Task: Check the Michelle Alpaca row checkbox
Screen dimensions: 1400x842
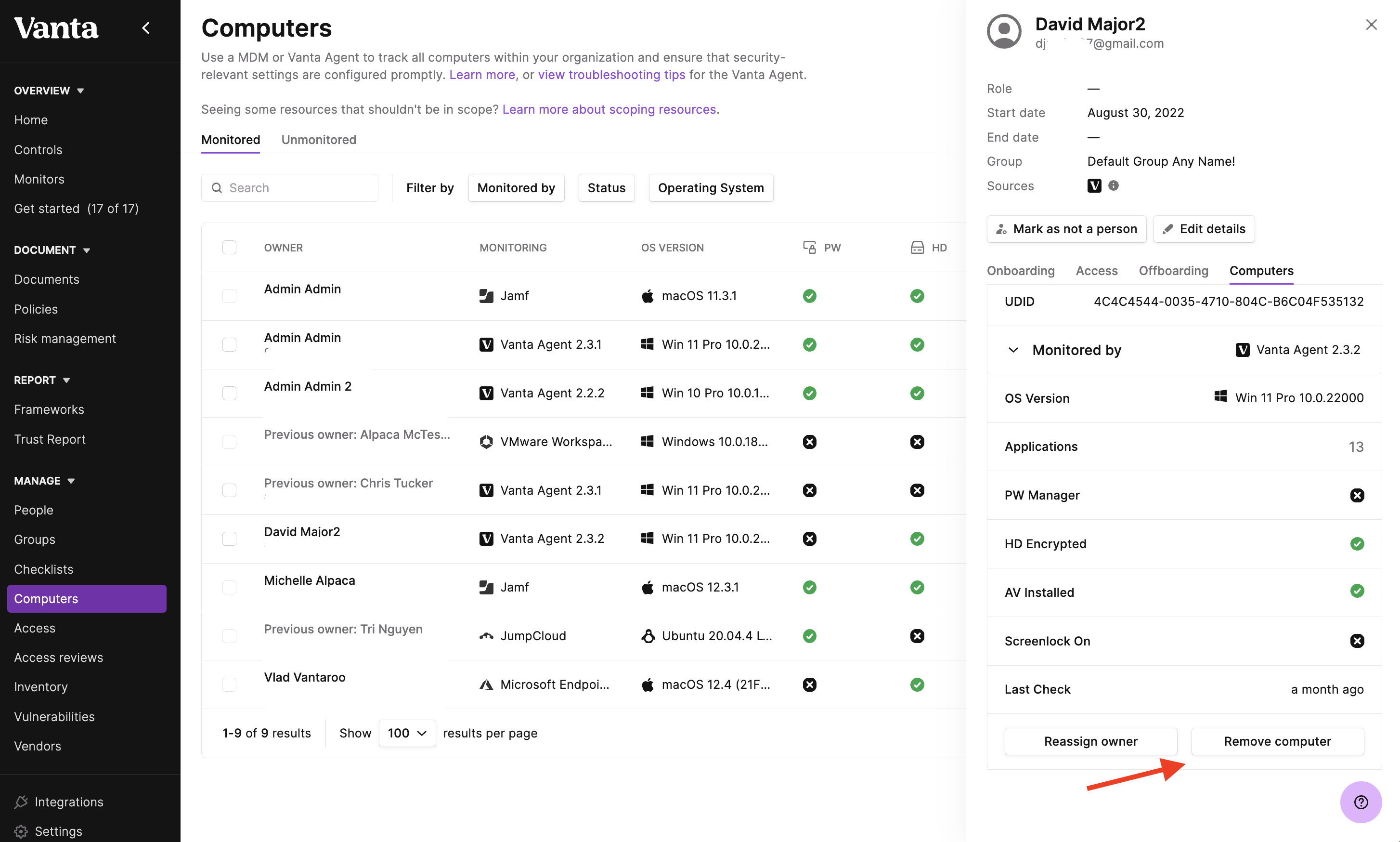Action: click(229, 587)
